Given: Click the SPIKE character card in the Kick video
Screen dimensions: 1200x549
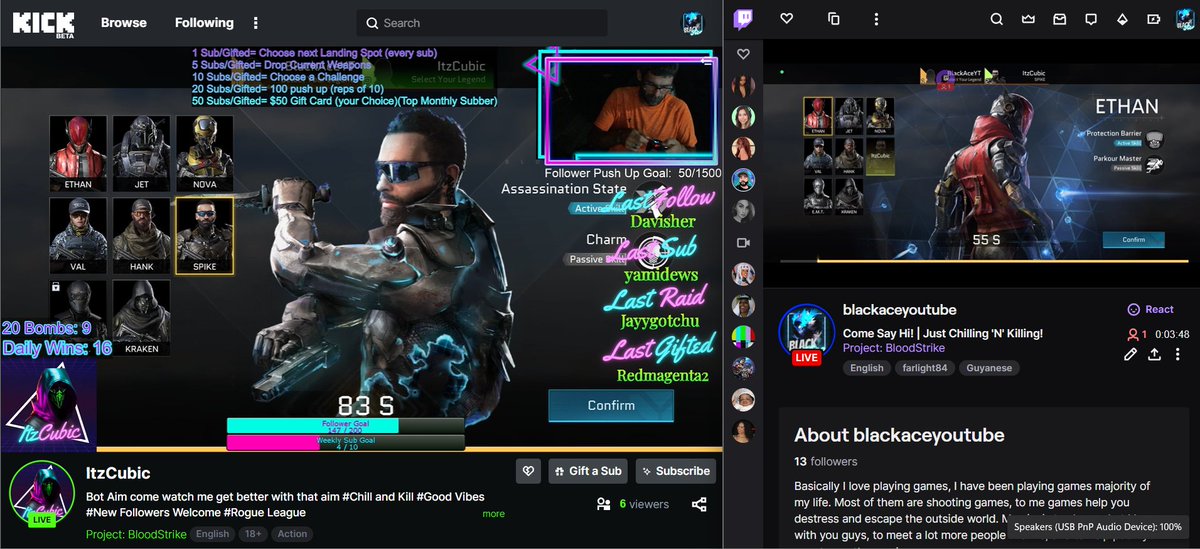Looking at the screenshot, I should point(205,235).
